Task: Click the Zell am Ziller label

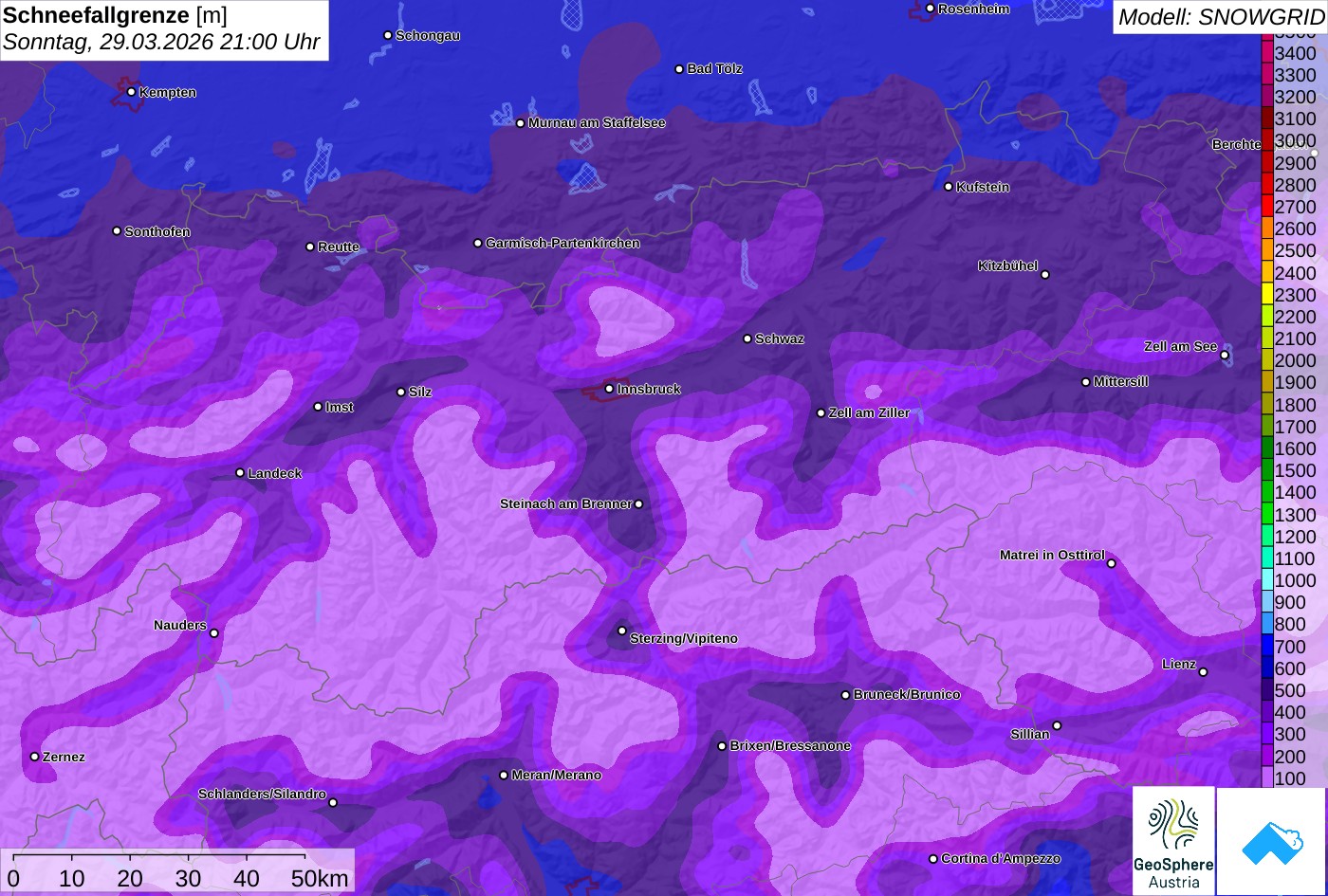Action: point(869,412)
